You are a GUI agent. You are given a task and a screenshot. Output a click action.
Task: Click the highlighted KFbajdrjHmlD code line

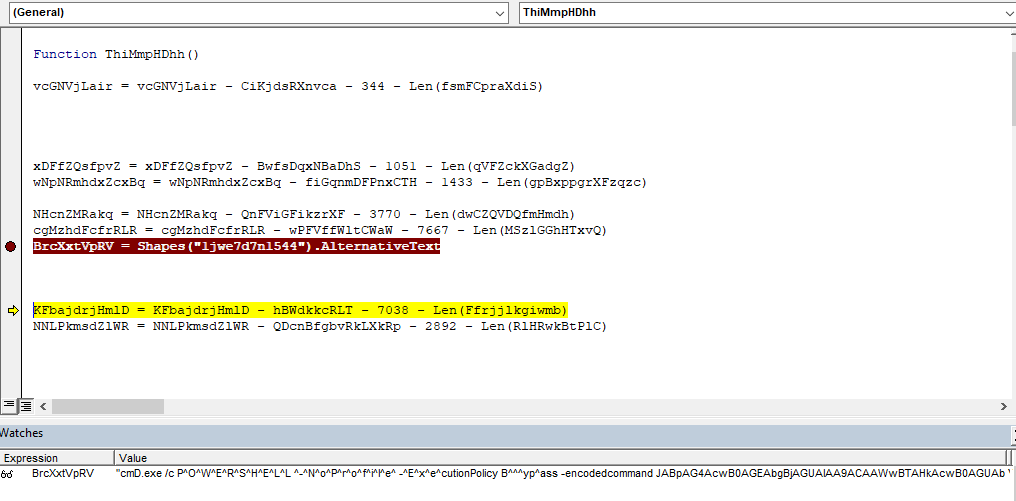tap(300, 310)
